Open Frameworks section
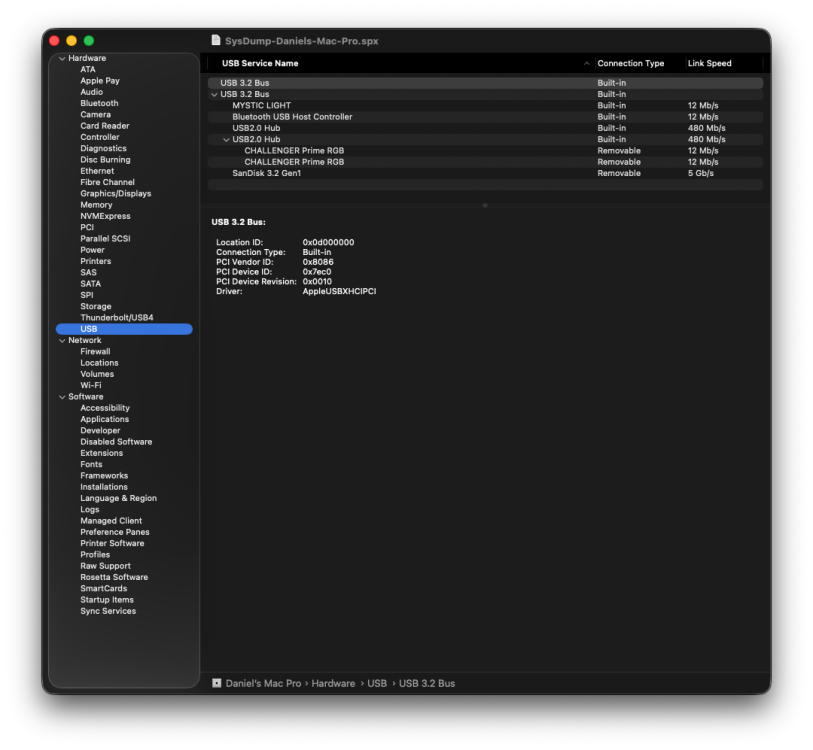The height and width of the screenshot is (750, 813). [x=104, y=476]
